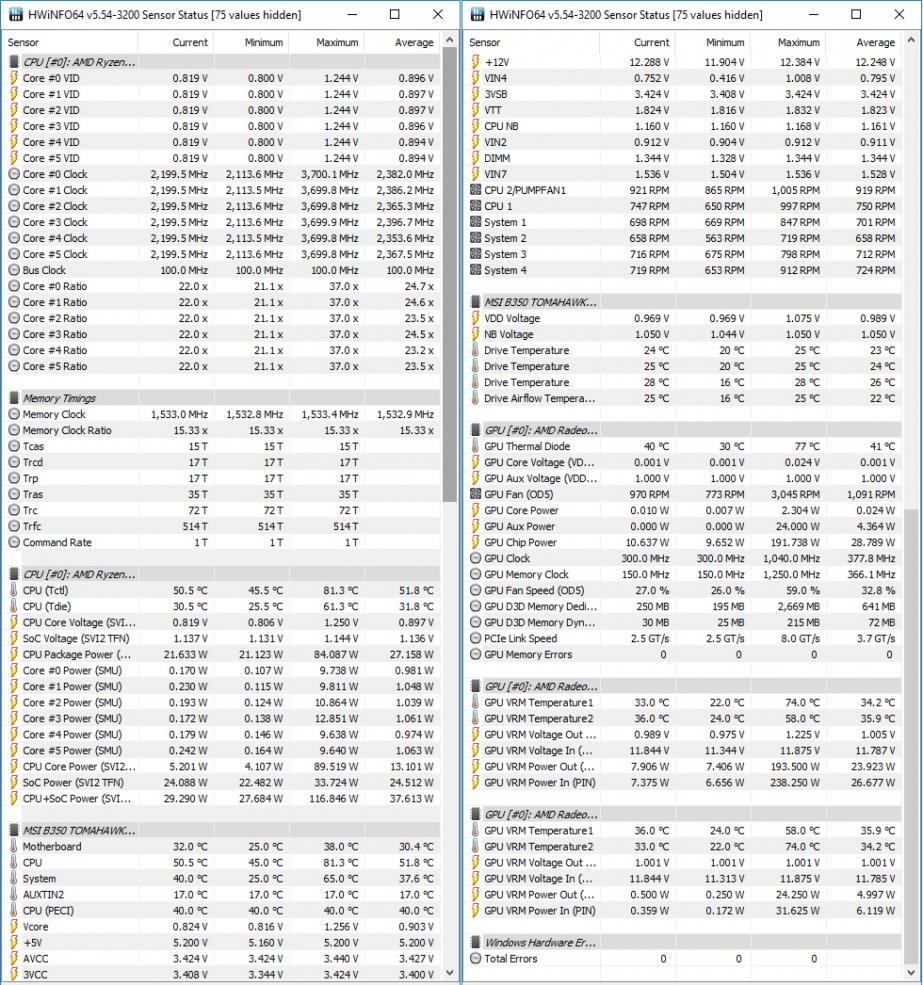Image resolution: width=923 pixels, height=985 pixels.
Task: Click the VDD Voltage sensor label
Action: click(x=512, y=318)
